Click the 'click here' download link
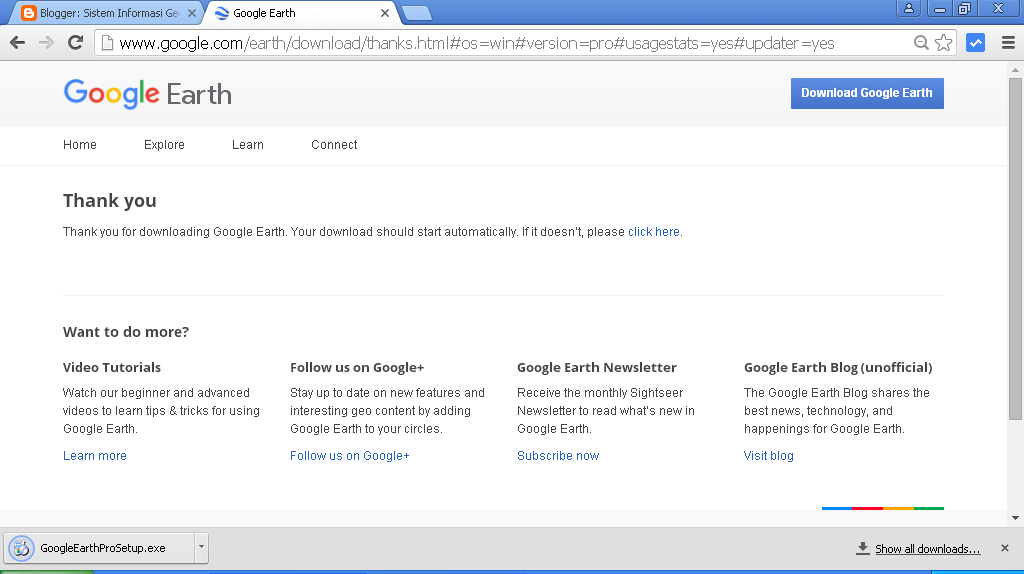 (x=654, y=232)
